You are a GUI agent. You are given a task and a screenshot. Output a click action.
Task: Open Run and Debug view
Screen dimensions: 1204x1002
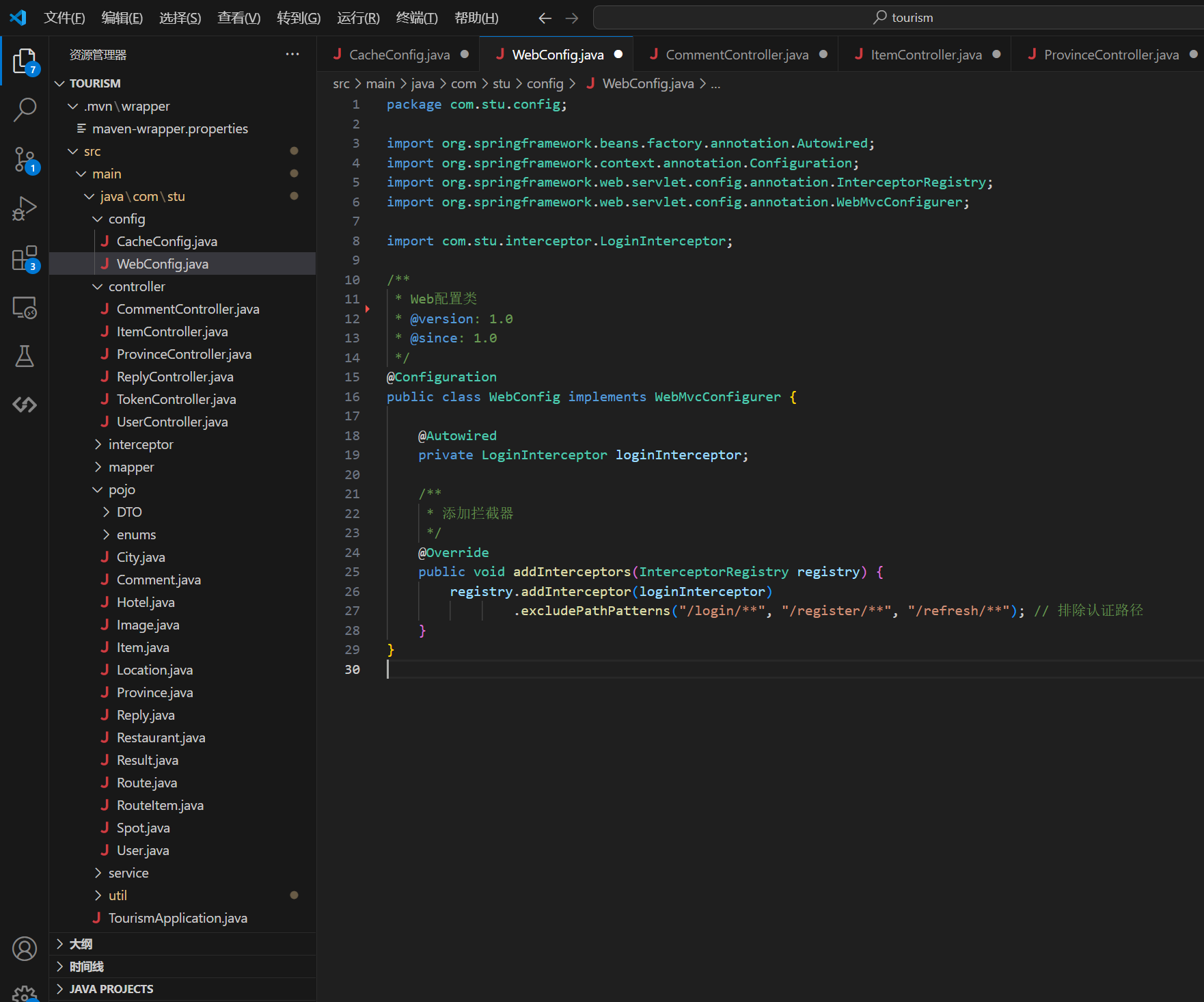(x=25, y=208)
